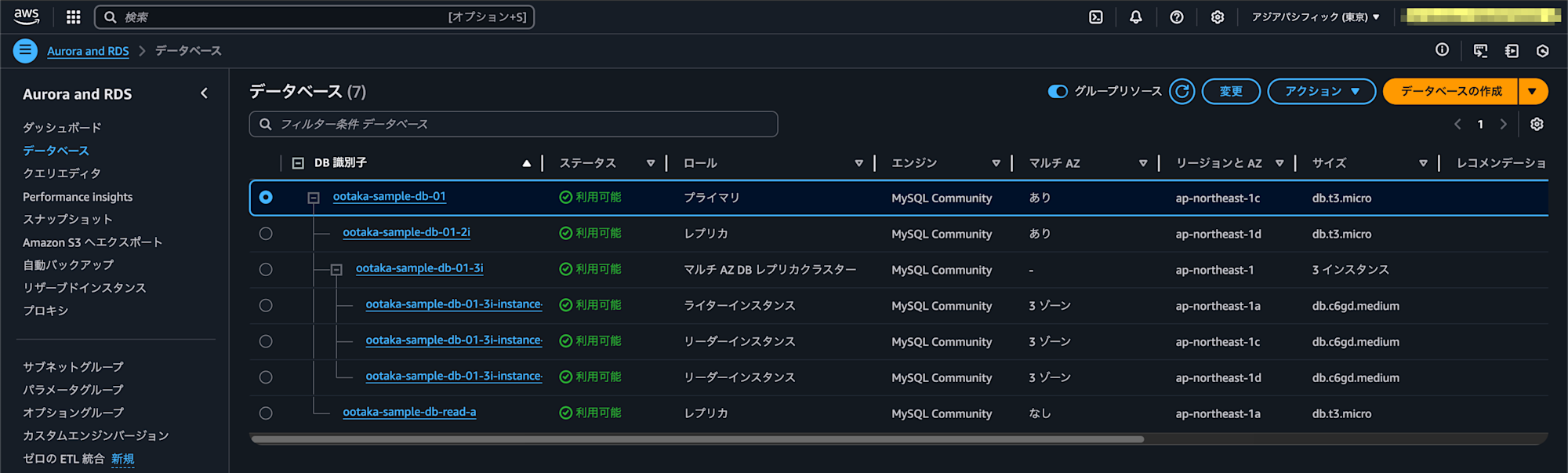Select radio button for ootaka-sample-db-01

click(x=266, y=198)
